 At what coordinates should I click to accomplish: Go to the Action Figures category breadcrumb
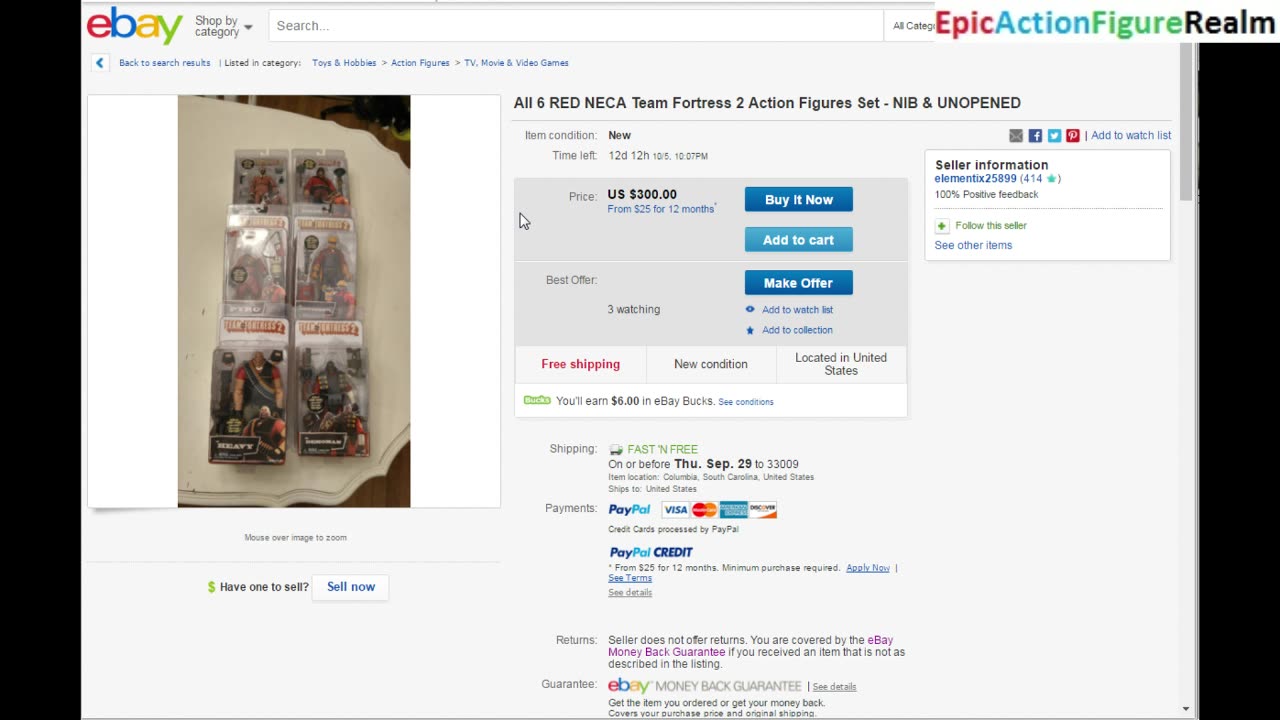click(x=420, y=63)
